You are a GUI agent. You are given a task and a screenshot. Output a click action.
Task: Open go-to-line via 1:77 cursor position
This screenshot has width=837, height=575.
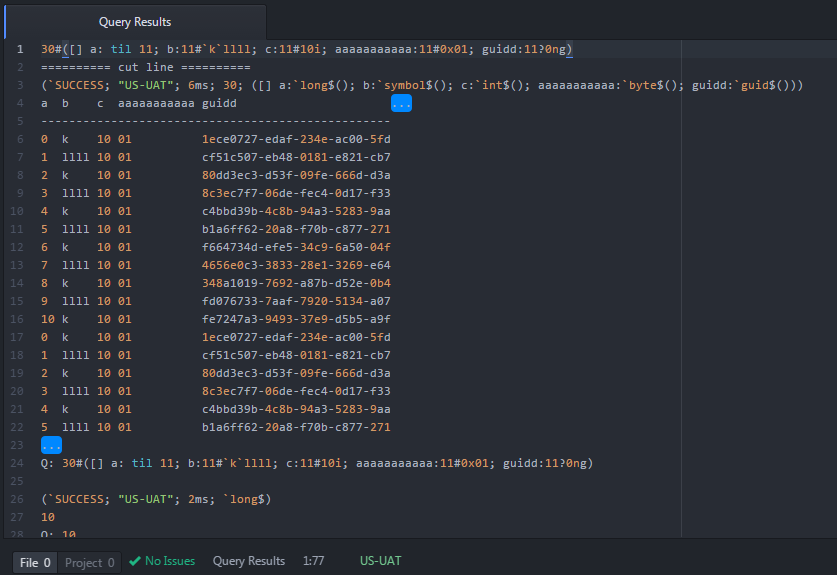pyautogui.click(x=313, y=561)
